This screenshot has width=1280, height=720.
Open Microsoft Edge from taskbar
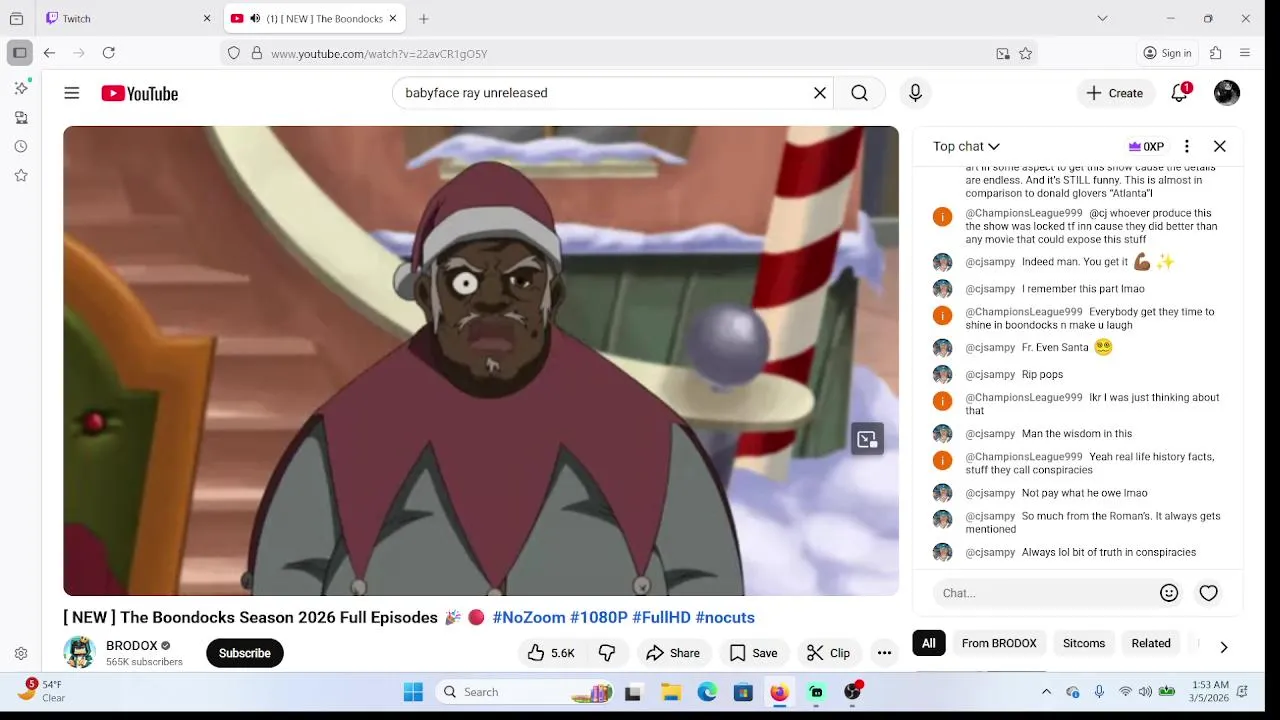point(707,692)
